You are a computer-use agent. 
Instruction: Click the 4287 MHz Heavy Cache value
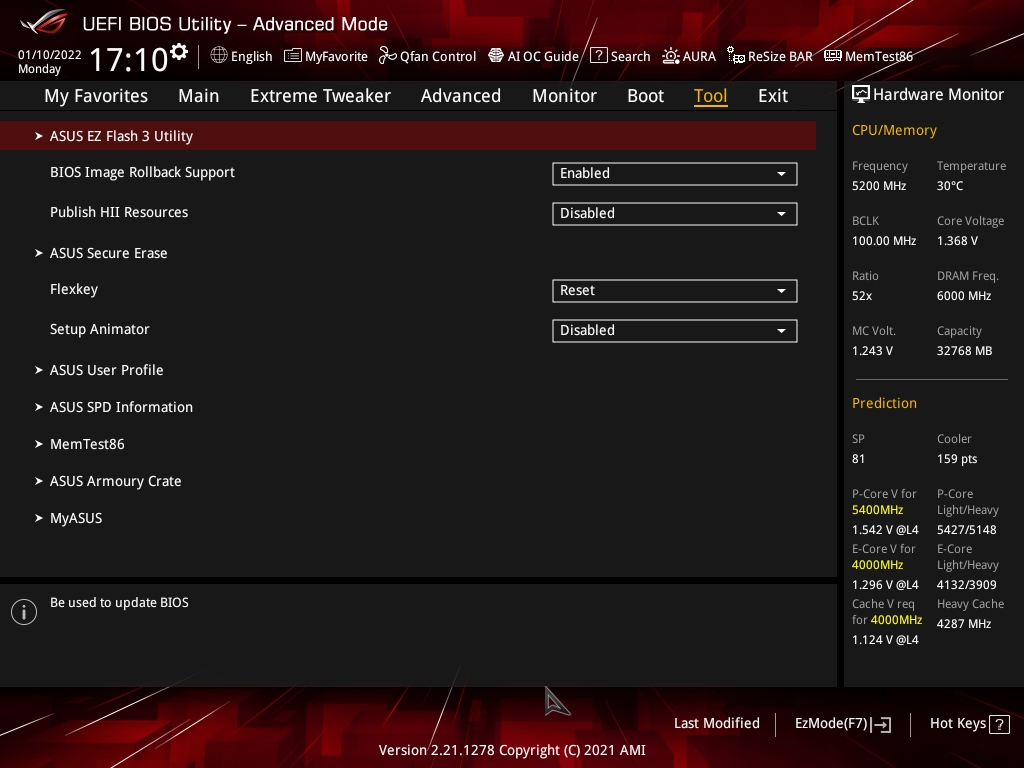pos(964,624)
